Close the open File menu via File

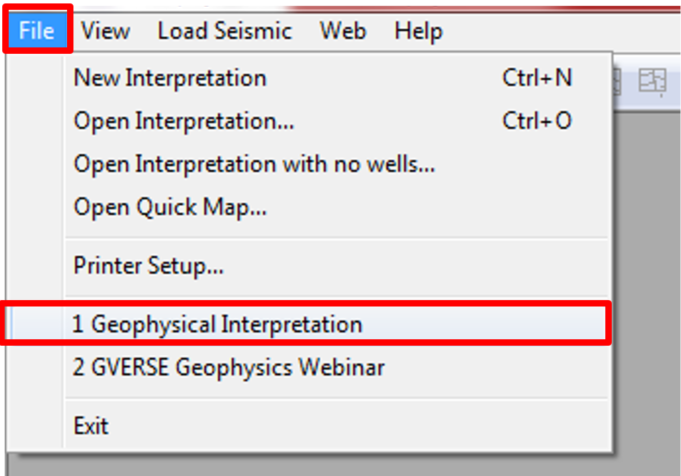[36, 31]
